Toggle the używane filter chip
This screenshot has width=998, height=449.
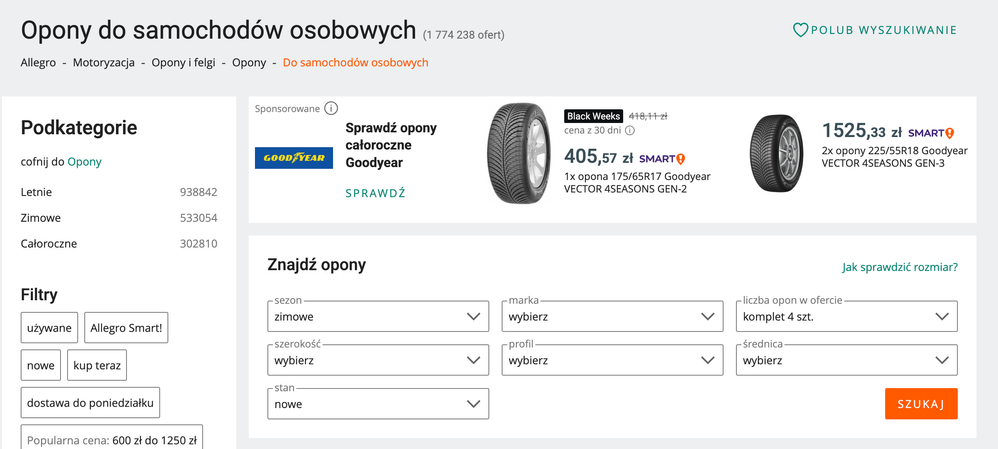tap(50, 327)
